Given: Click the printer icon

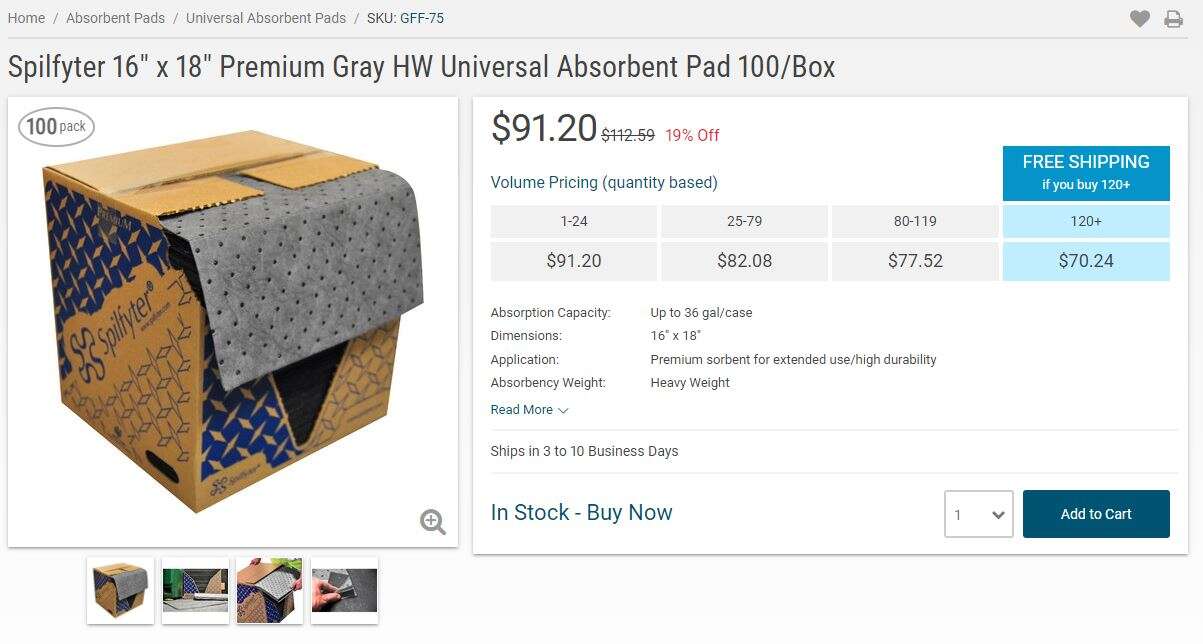Looking at the screenshot, I should click(x=1173, y=18).
